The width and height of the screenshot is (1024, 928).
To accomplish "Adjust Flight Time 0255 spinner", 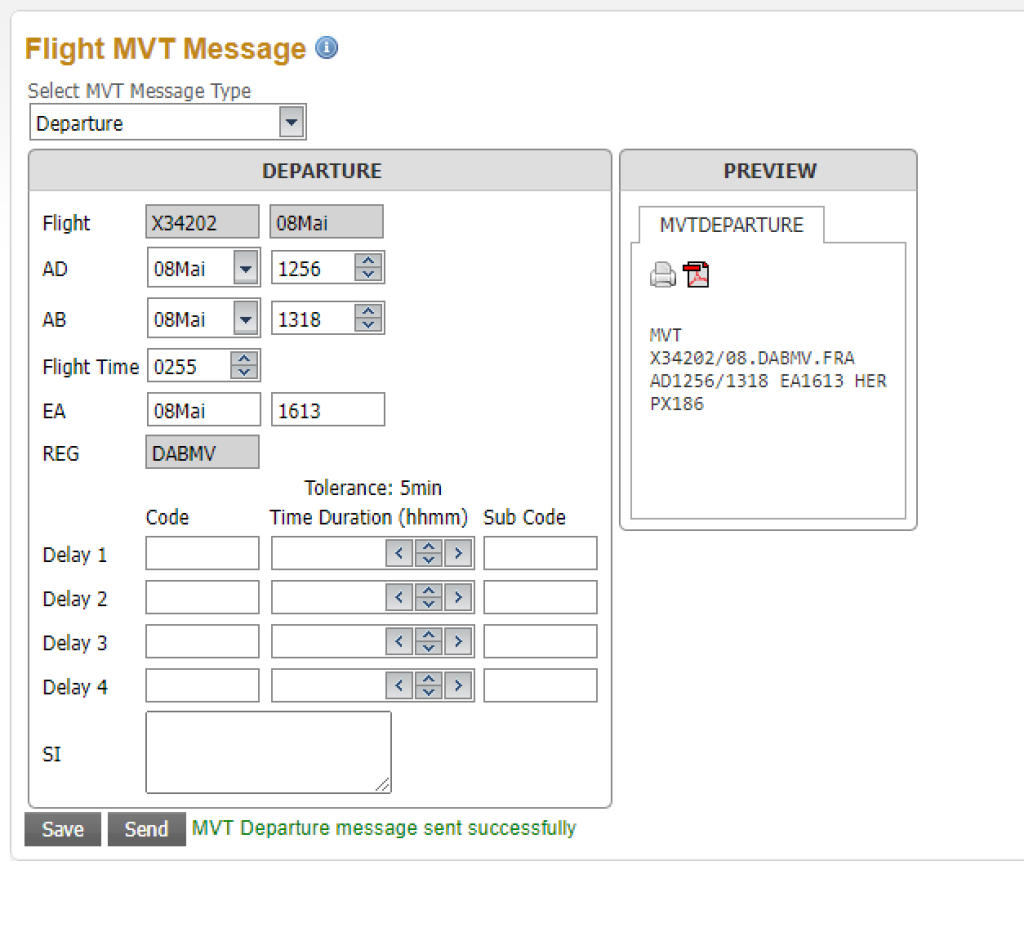I will point(244,366).
